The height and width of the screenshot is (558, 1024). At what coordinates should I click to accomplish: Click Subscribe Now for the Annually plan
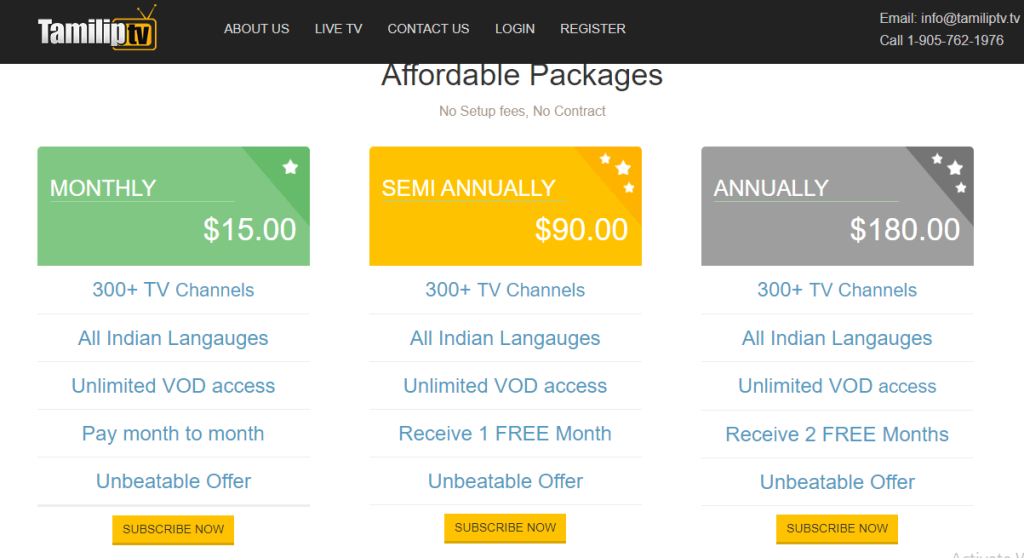[837, 528]
